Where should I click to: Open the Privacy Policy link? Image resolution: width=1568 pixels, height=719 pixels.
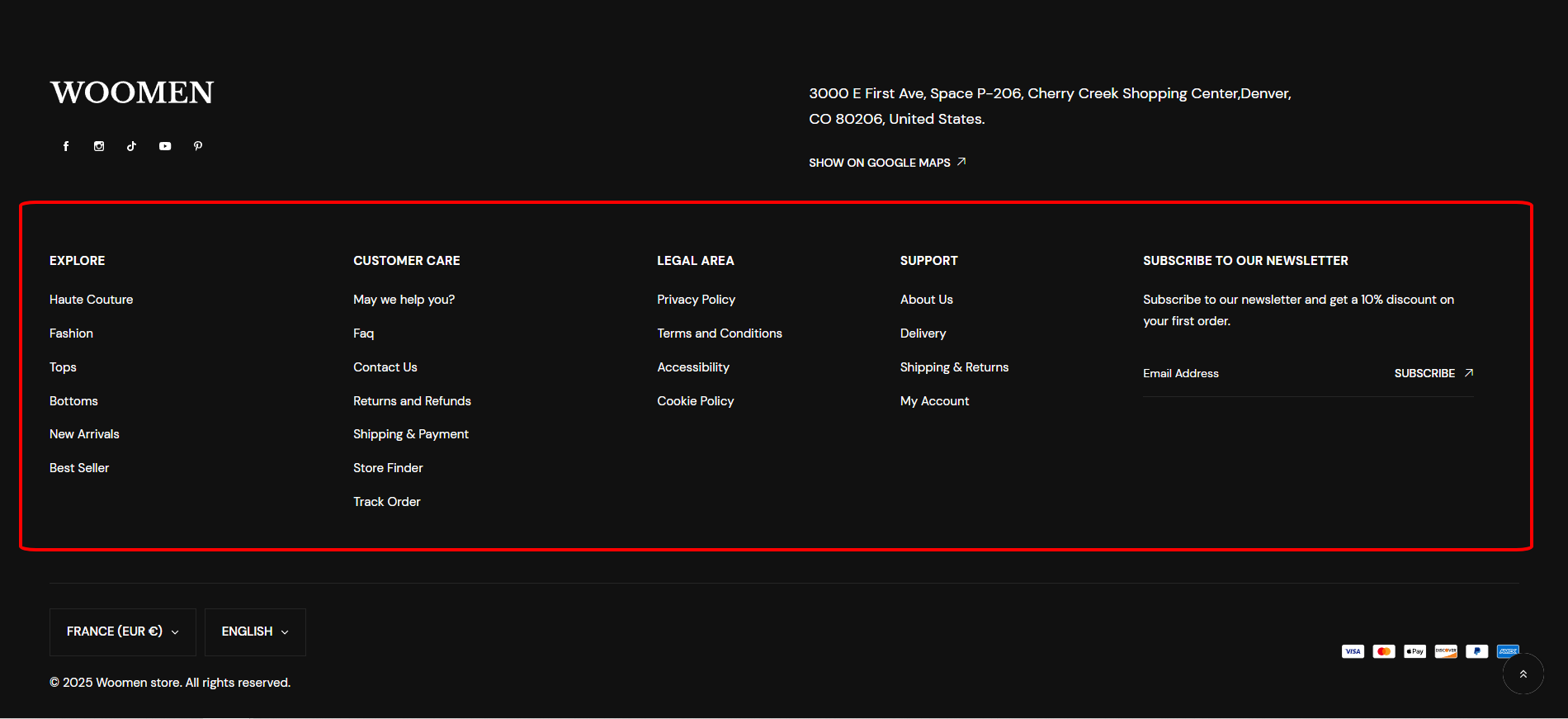[x=696, y=300]
